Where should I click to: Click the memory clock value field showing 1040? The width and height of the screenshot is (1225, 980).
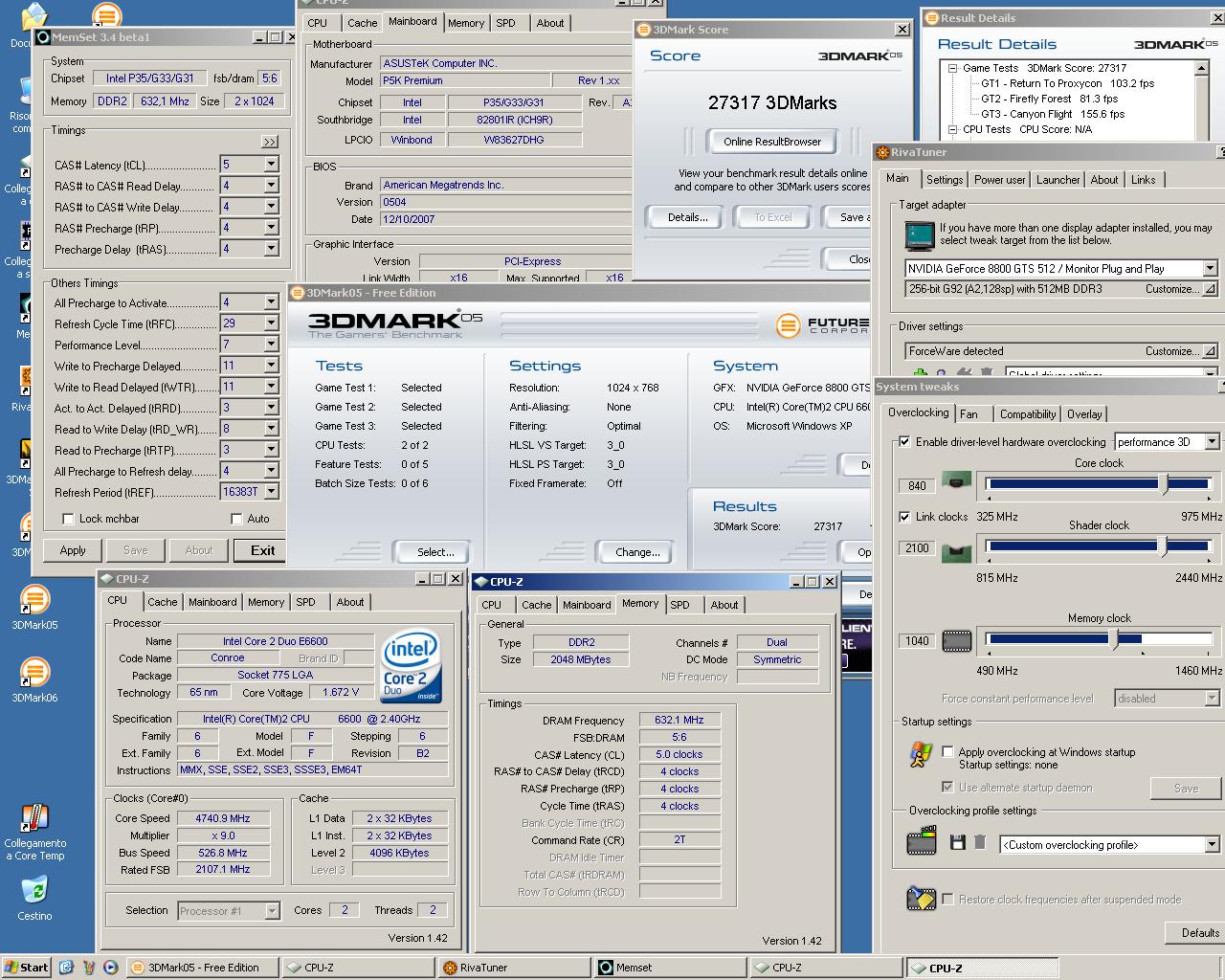917,640
